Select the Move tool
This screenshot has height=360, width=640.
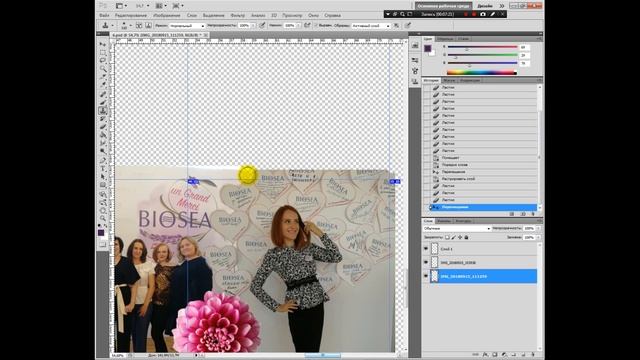102,44
